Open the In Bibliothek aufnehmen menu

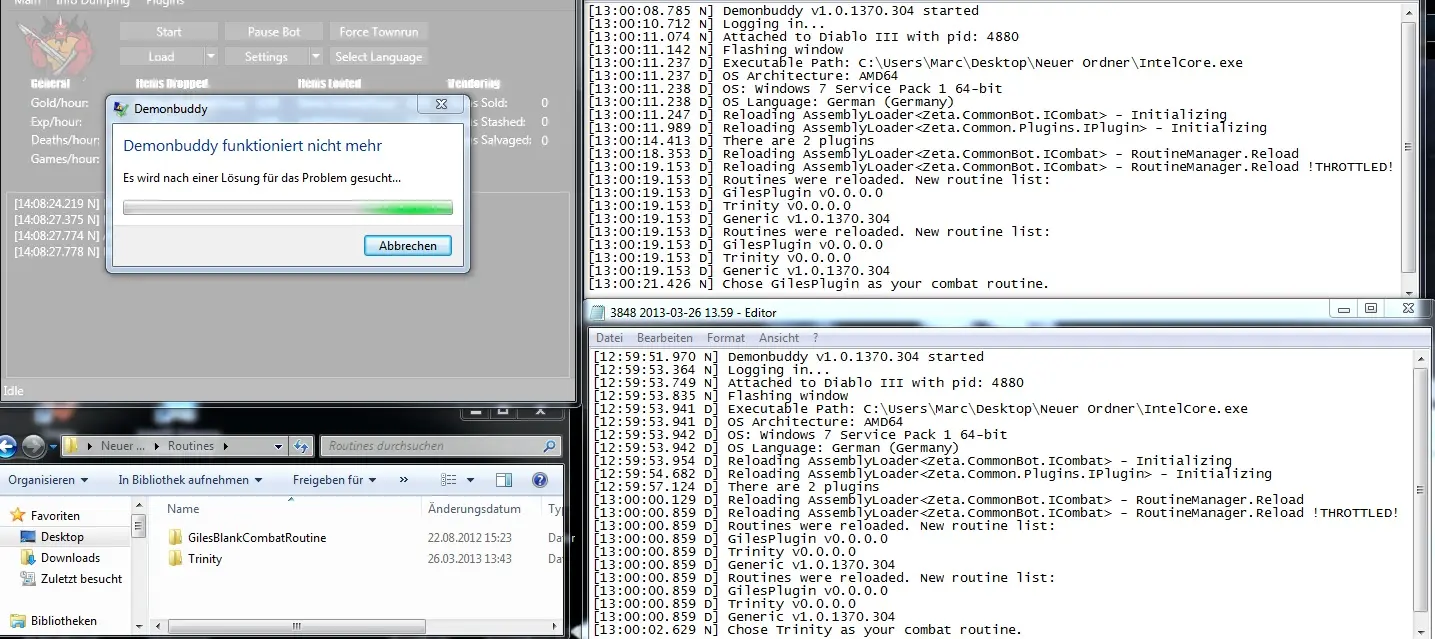pos(190,480)
